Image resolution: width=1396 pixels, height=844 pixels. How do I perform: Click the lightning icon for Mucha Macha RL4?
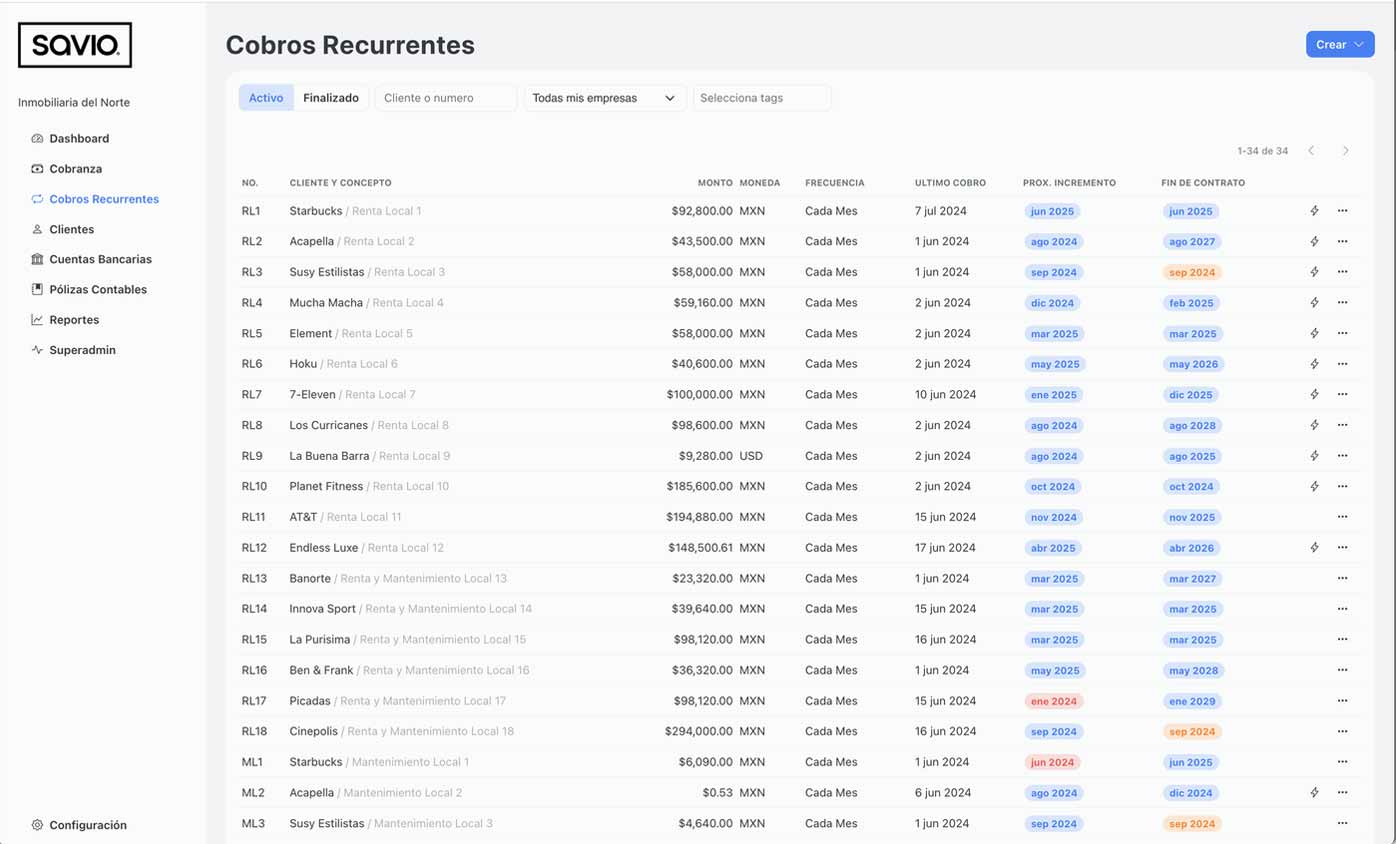tap(1314, 303)
